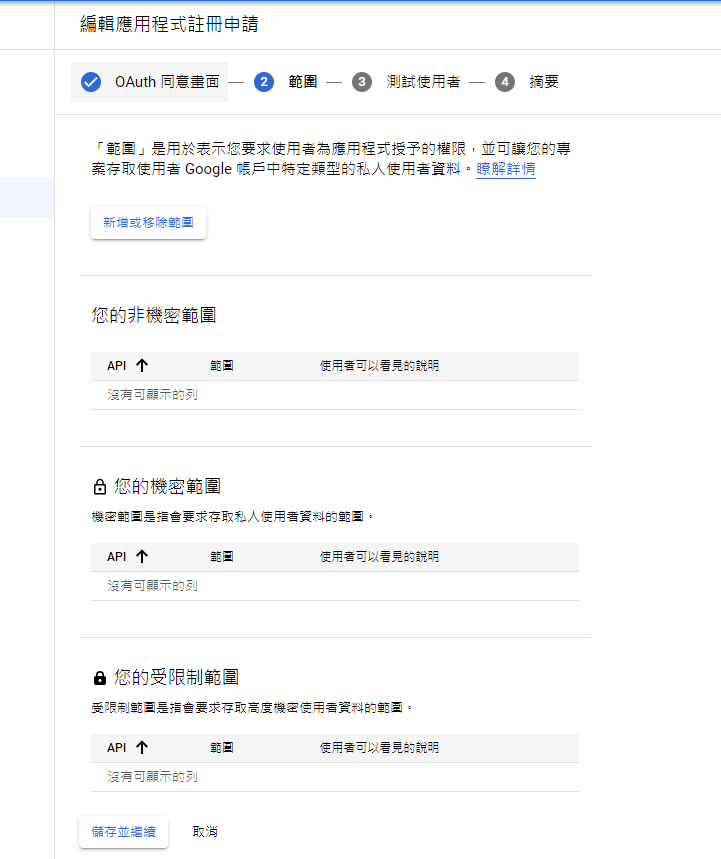Click 儲存並繼續 button
721x859 pixels.
tap(123, 832)
